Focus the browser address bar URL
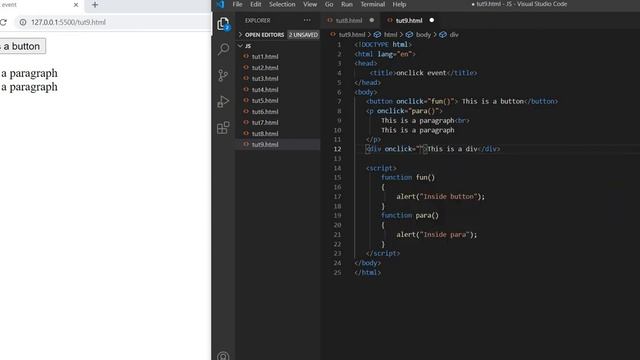The height and width of the screenshot is (360, 640). 68,22
